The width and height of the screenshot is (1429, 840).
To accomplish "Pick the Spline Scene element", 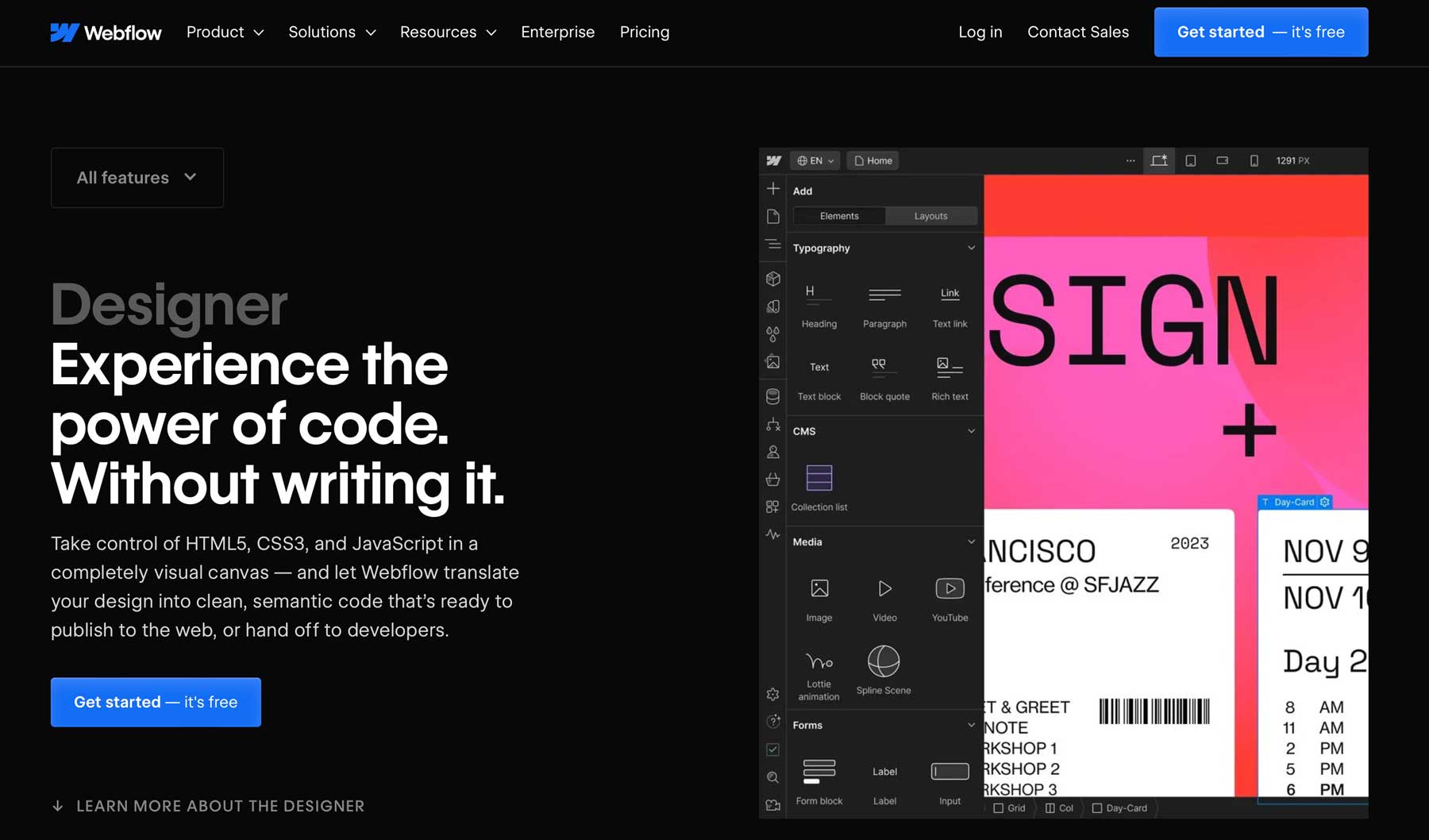I will (x=884, y=662).
